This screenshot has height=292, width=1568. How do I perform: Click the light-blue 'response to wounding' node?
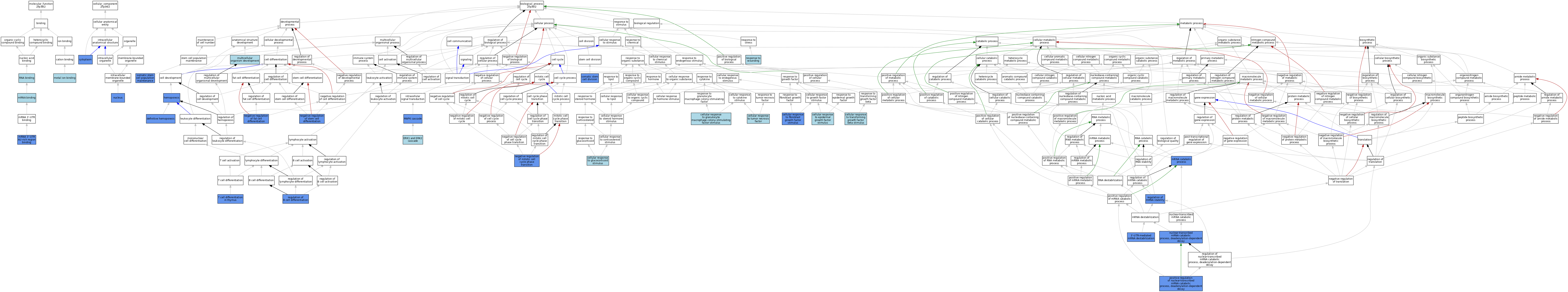click(x=753, y=60)
